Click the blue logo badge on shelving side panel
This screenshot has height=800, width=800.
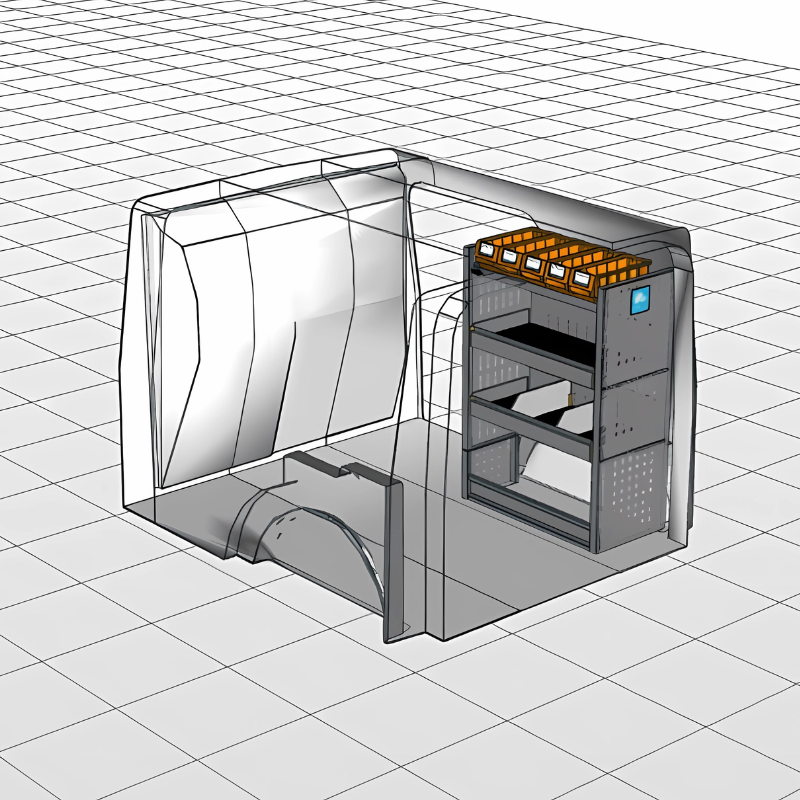tap(639, 298)
